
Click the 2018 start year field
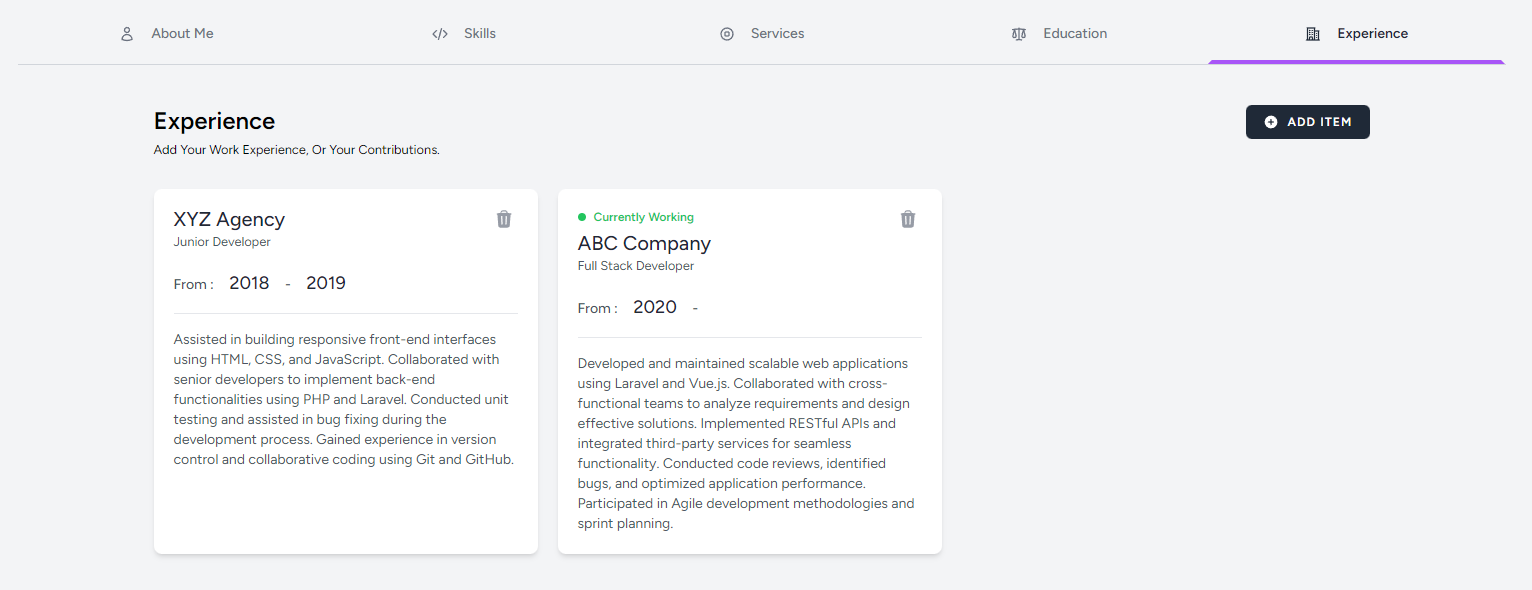tap(249, 284)
